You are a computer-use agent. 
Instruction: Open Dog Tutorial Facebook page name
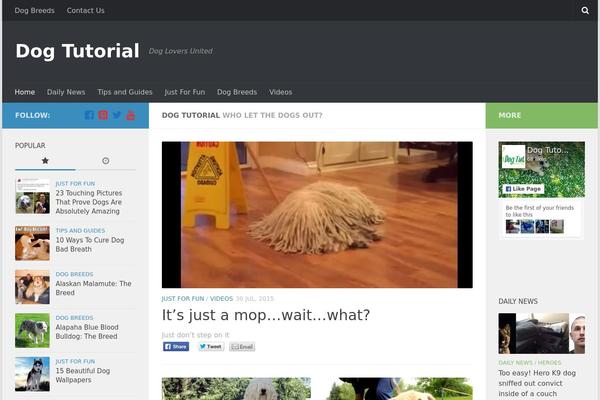pyautogui.click(x=547, y=150)
